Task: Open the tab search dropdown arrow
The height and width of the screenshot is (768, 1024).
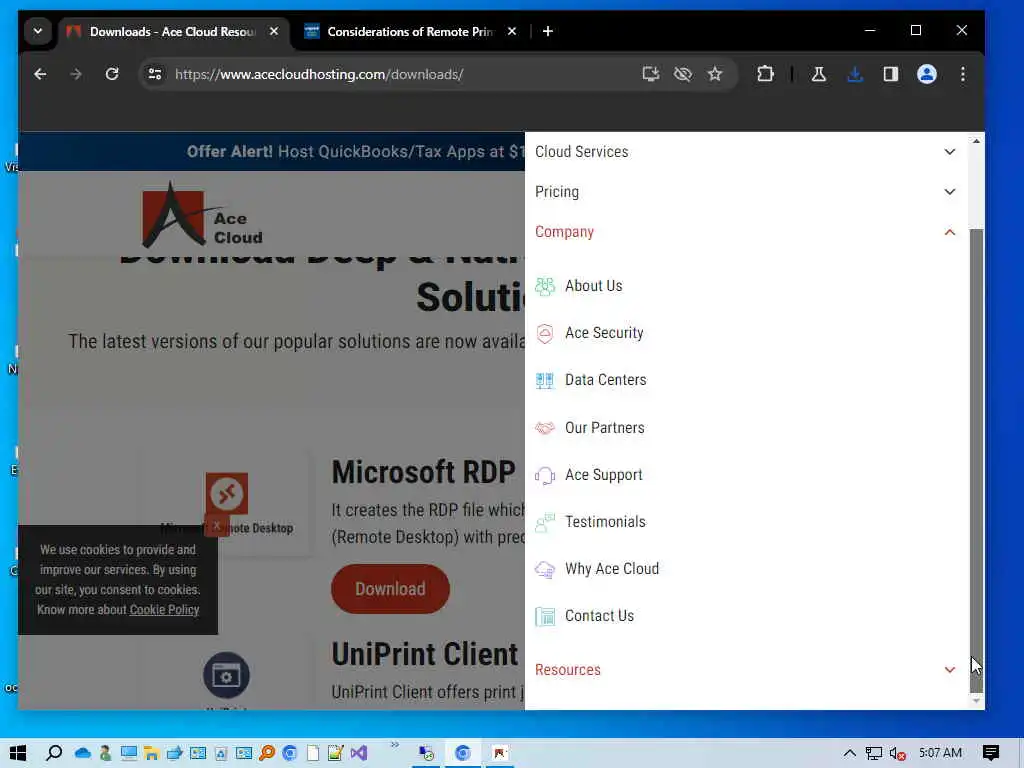Action: click(38, 31)
